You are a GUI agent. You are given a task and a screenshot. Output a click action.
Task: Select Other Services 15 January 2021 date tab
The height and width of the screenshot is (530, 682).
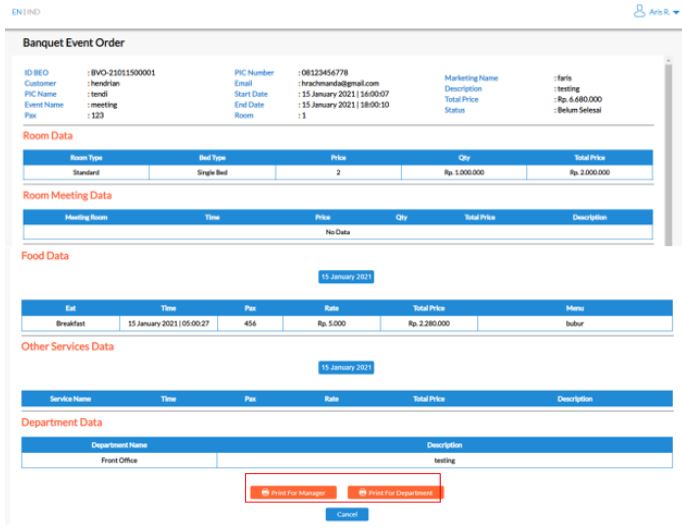(x=345, y=368)
